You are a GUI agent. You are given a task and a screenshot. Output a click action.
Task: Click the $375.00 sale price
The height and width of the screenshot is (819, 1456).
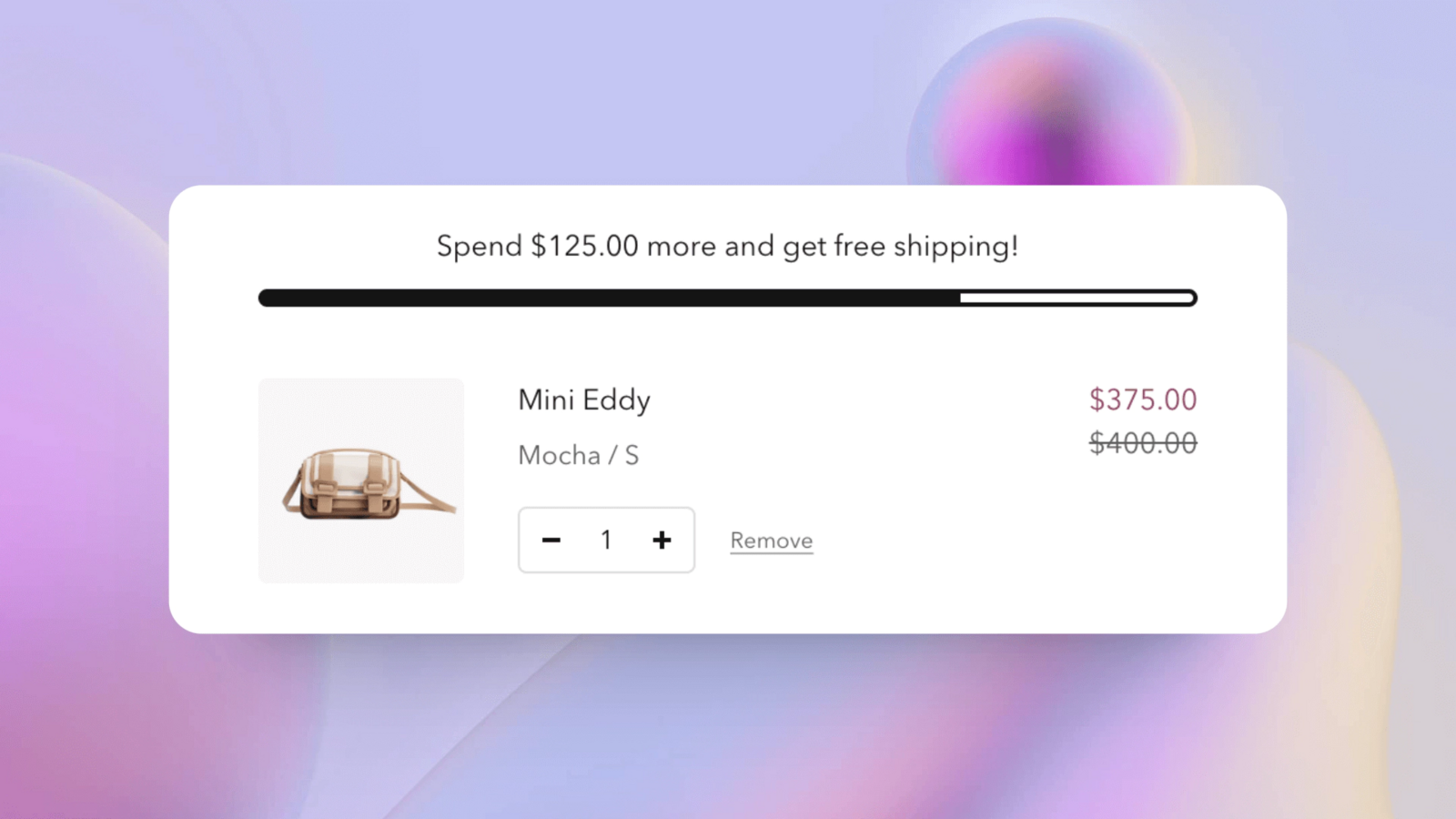pos(1143,399)
